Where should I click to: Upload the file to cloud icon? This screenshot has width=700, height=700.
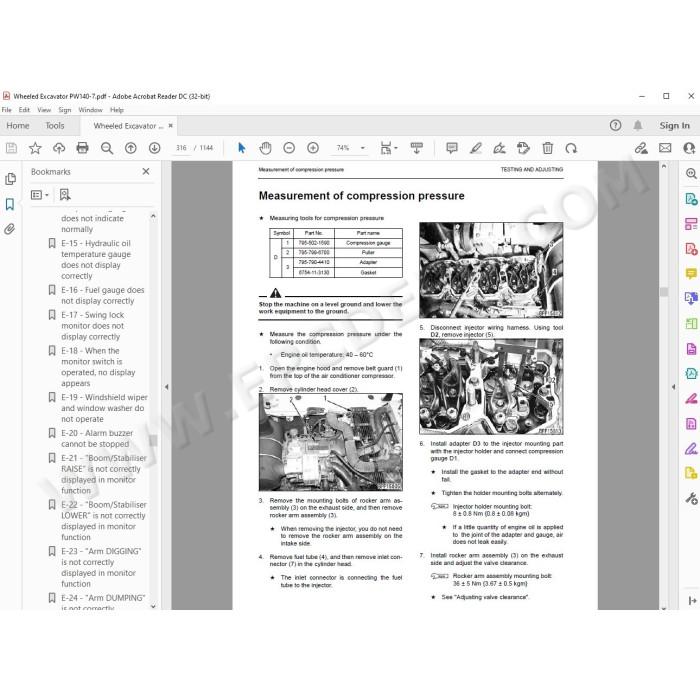point(59,148)
